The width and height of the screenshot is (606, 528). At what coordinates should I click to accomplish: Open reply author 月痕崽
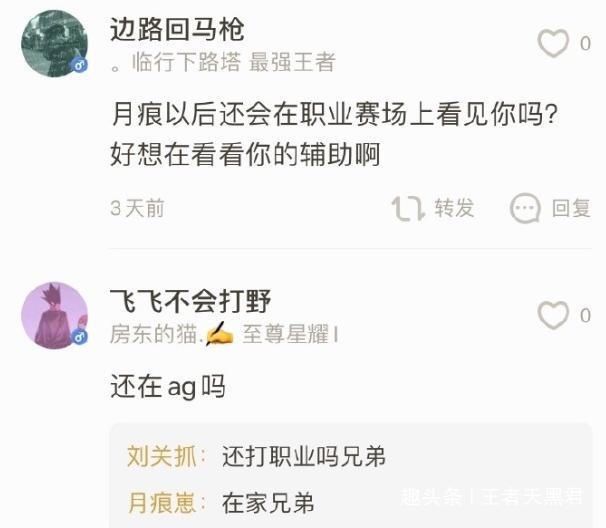162,503
